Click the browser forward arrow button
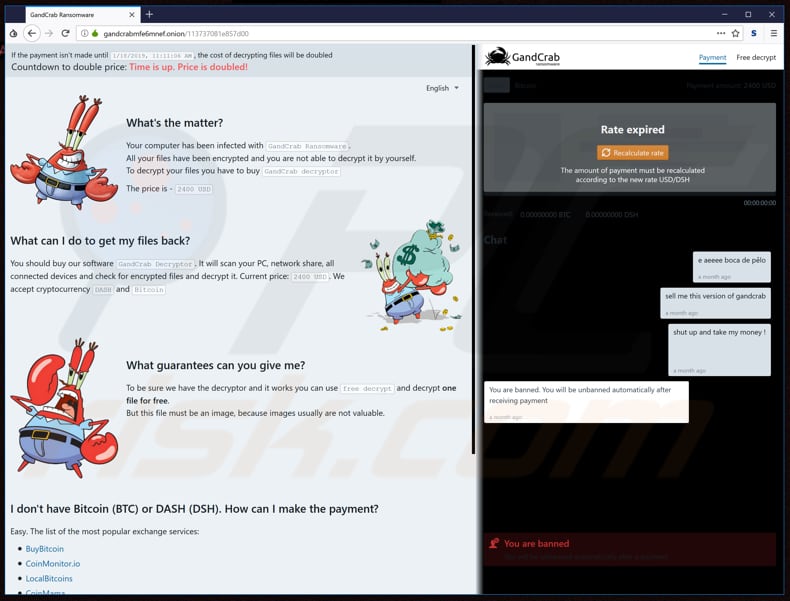This screenshot has width=790, height=601. tap(49, 33)
